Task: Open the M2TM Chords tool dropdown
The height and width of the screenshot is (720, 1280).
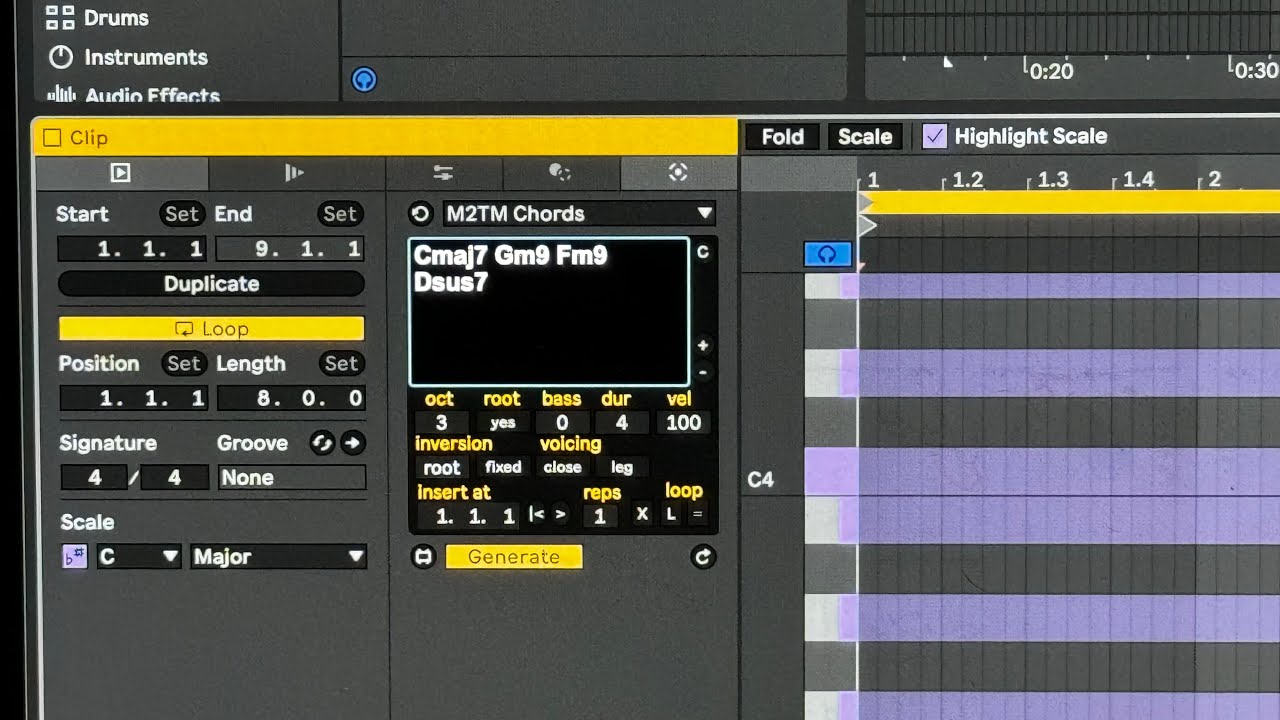Action: (579, 213)
